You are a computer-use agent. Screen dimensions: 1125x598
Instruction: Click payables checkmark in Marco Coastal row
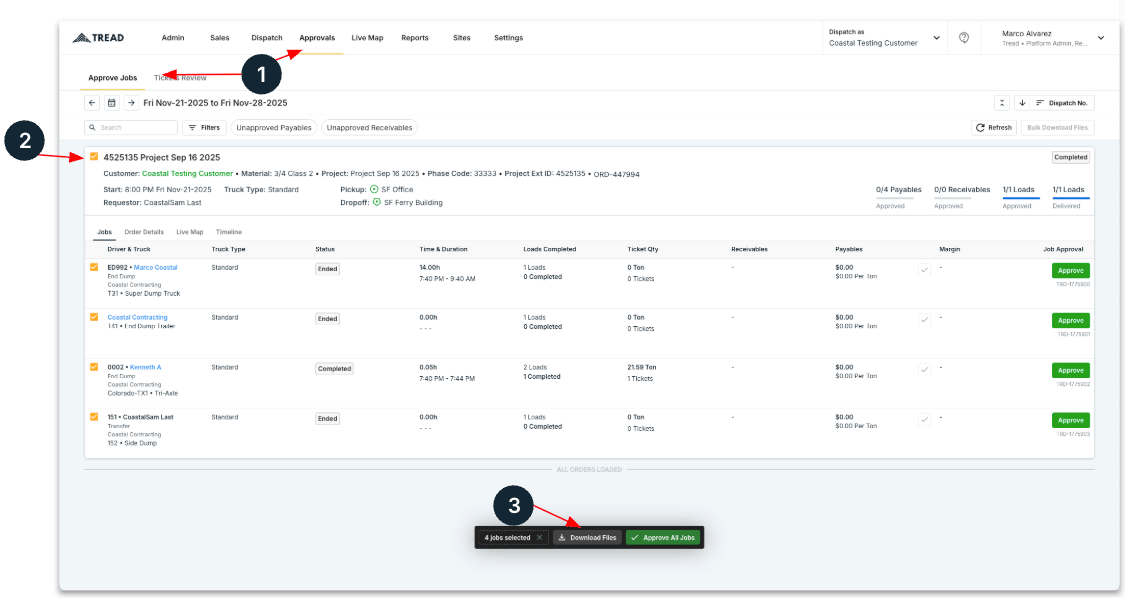point(924,270)
